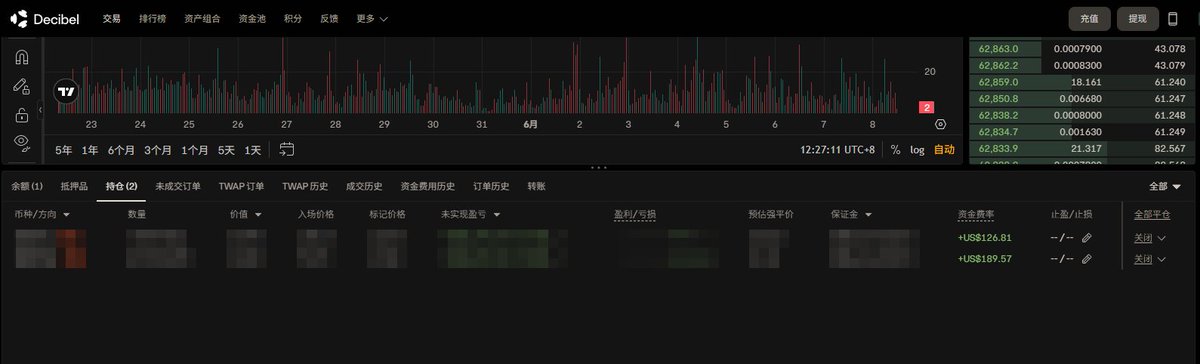The image size is (1200, 364).
Task: Open 关闭 dropdown for the +US$126.81 row
Action: [x=1150, y=238]
